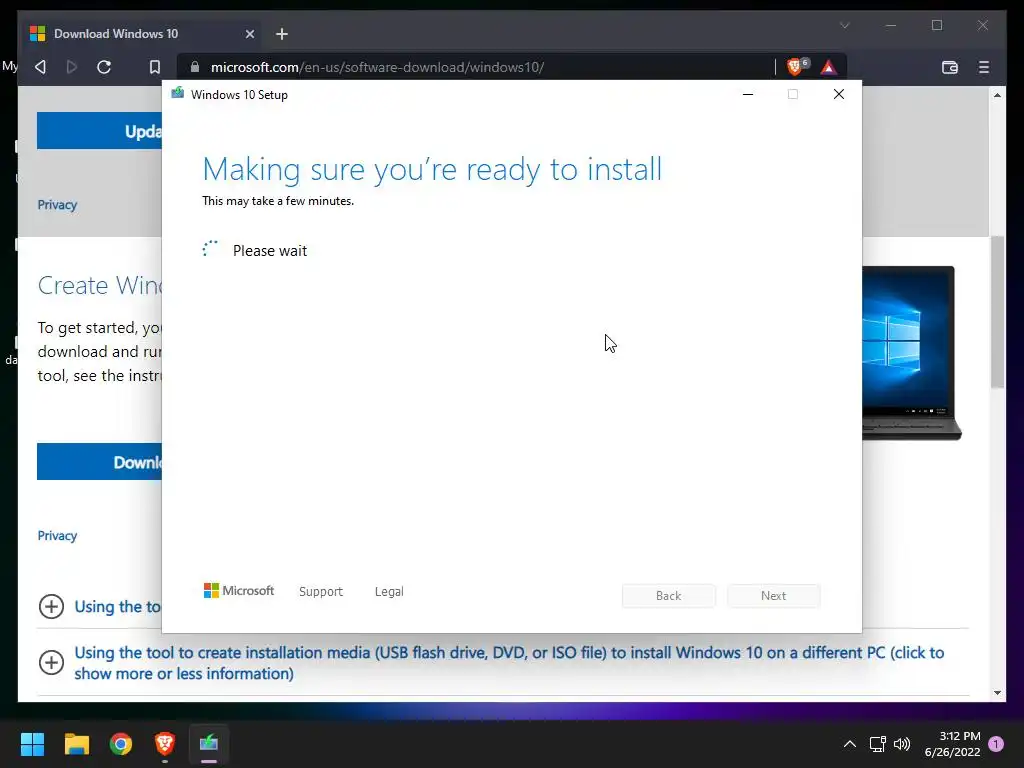Click the Next button in Setup

point(773,596)
